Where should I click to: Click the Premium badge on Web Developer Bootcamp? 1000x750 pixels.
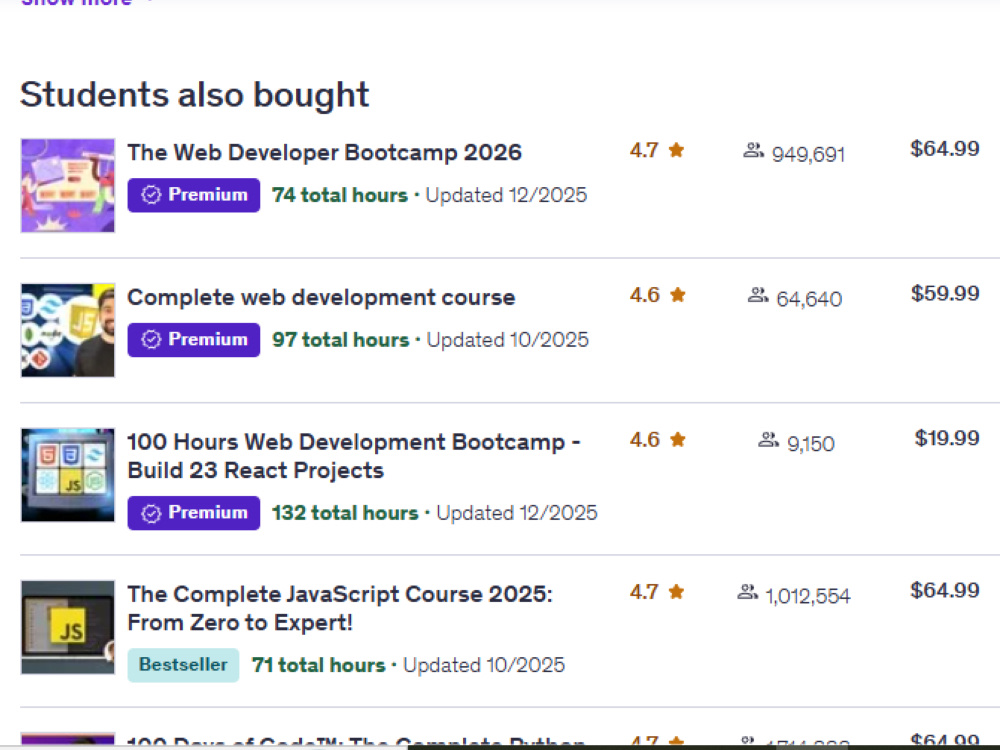tap(194, 195)
